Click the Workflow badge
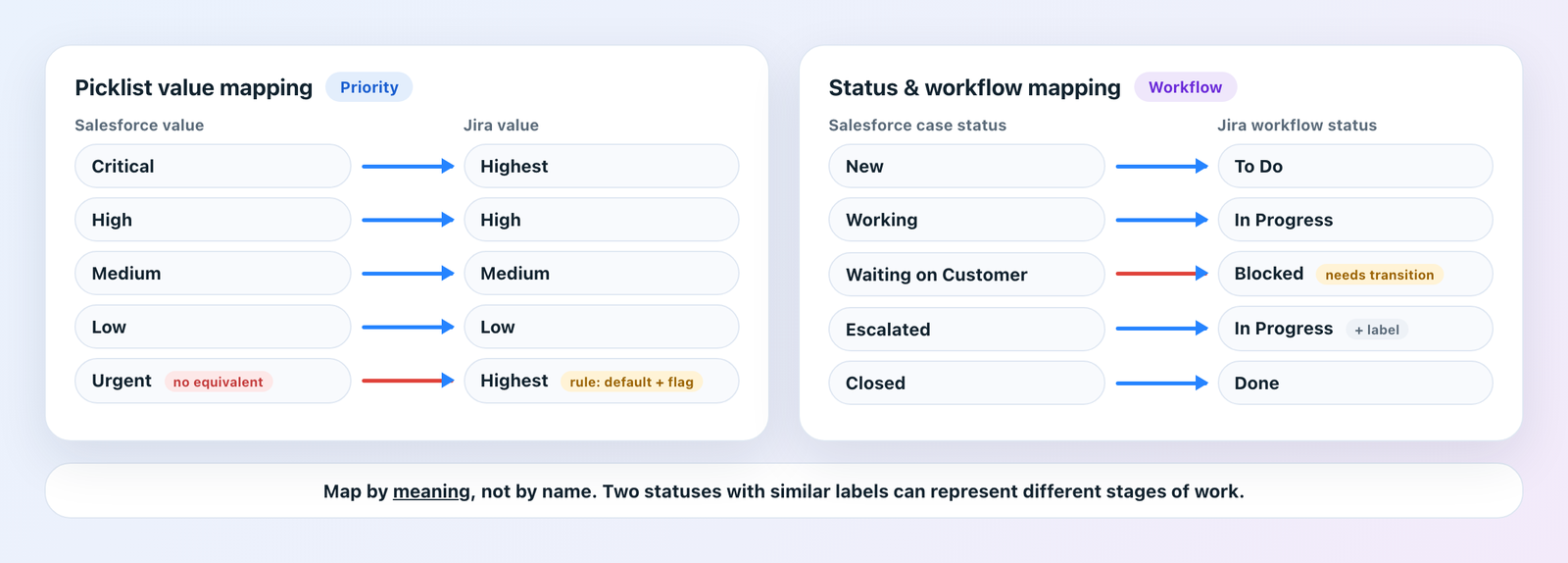 1185,87
